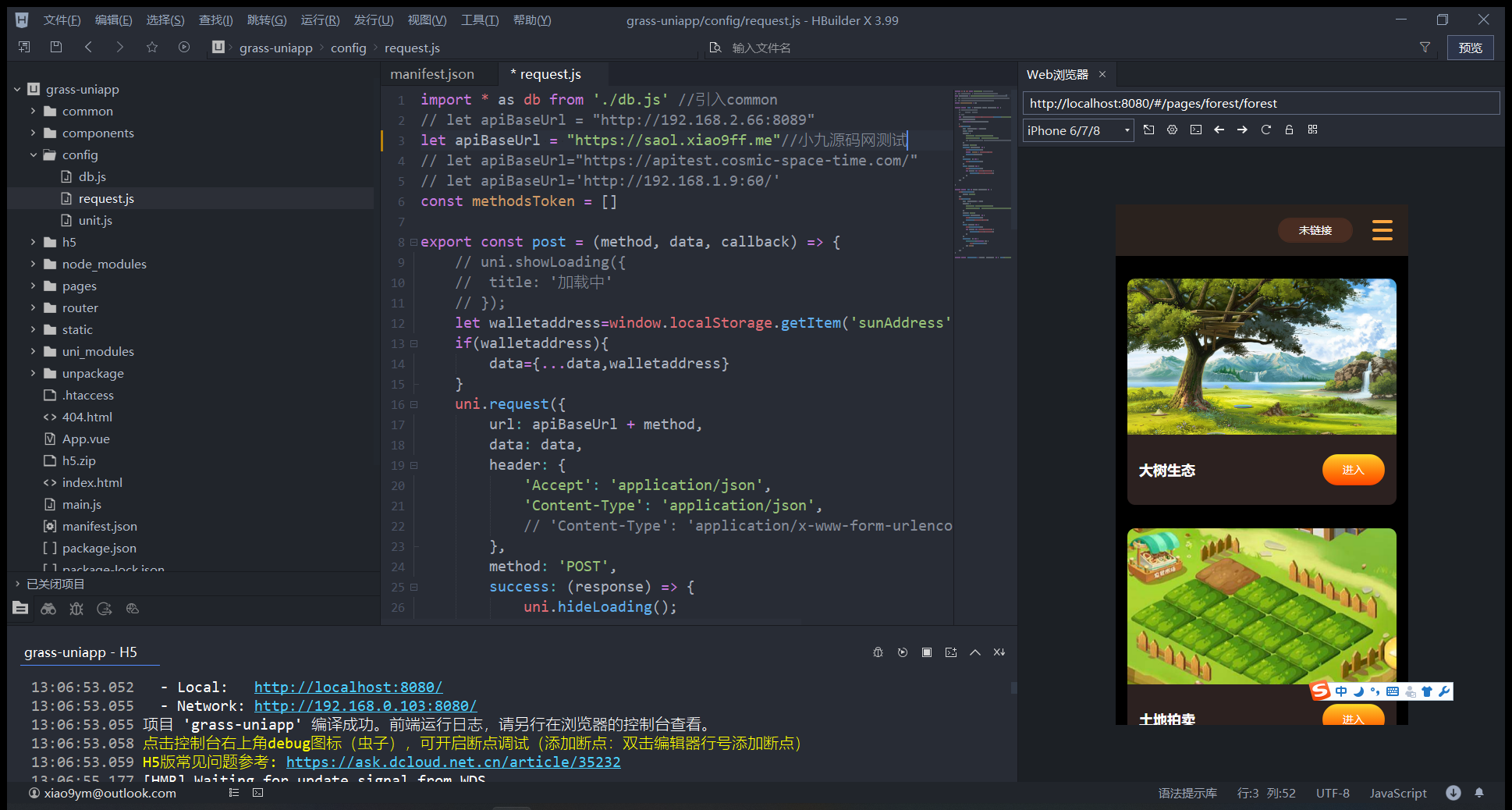The image size is (1512, 810).
Task: Click browser forward arrow in Web panel
Action: (x=1243, y=130)
